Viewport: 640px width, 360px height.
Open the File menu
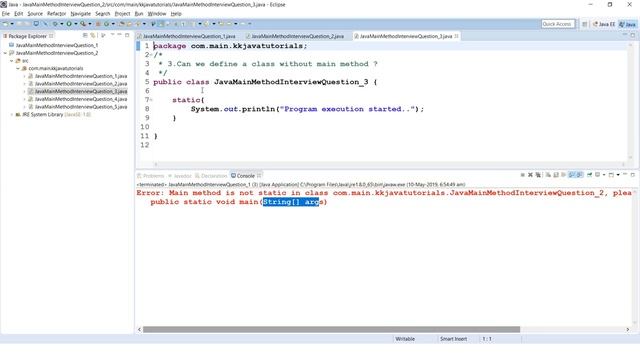click(x=6, y=13)
